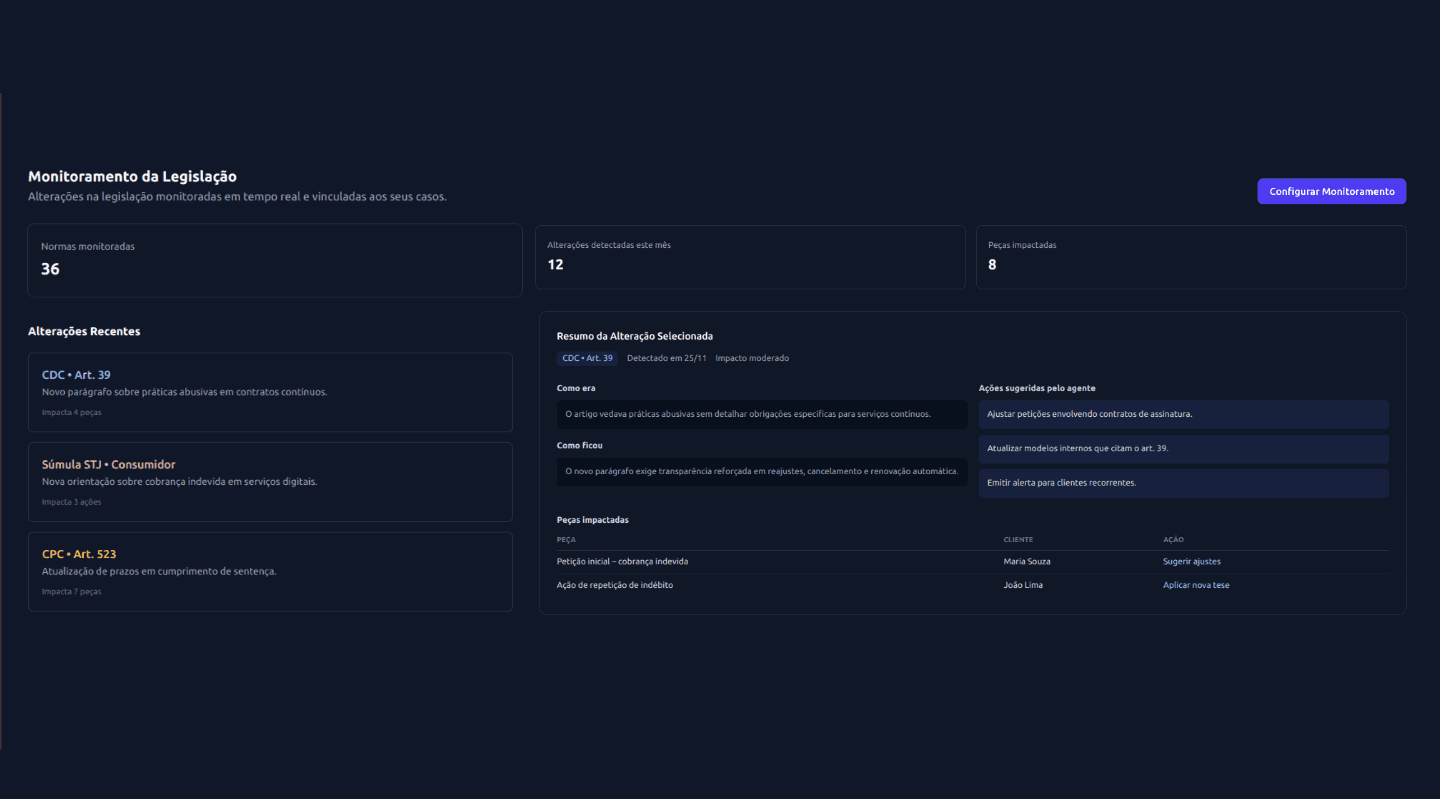1440x799 pixels.
Task: Click the Alterações detectadas este mês card
Action: [x=750, y=257]
